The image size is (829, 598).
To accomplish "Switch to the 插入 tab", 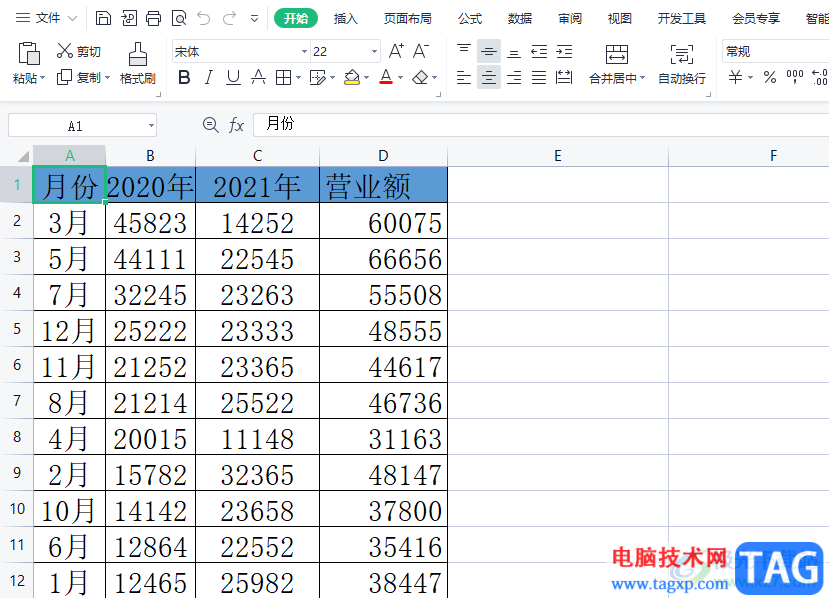I will (346, 19).
